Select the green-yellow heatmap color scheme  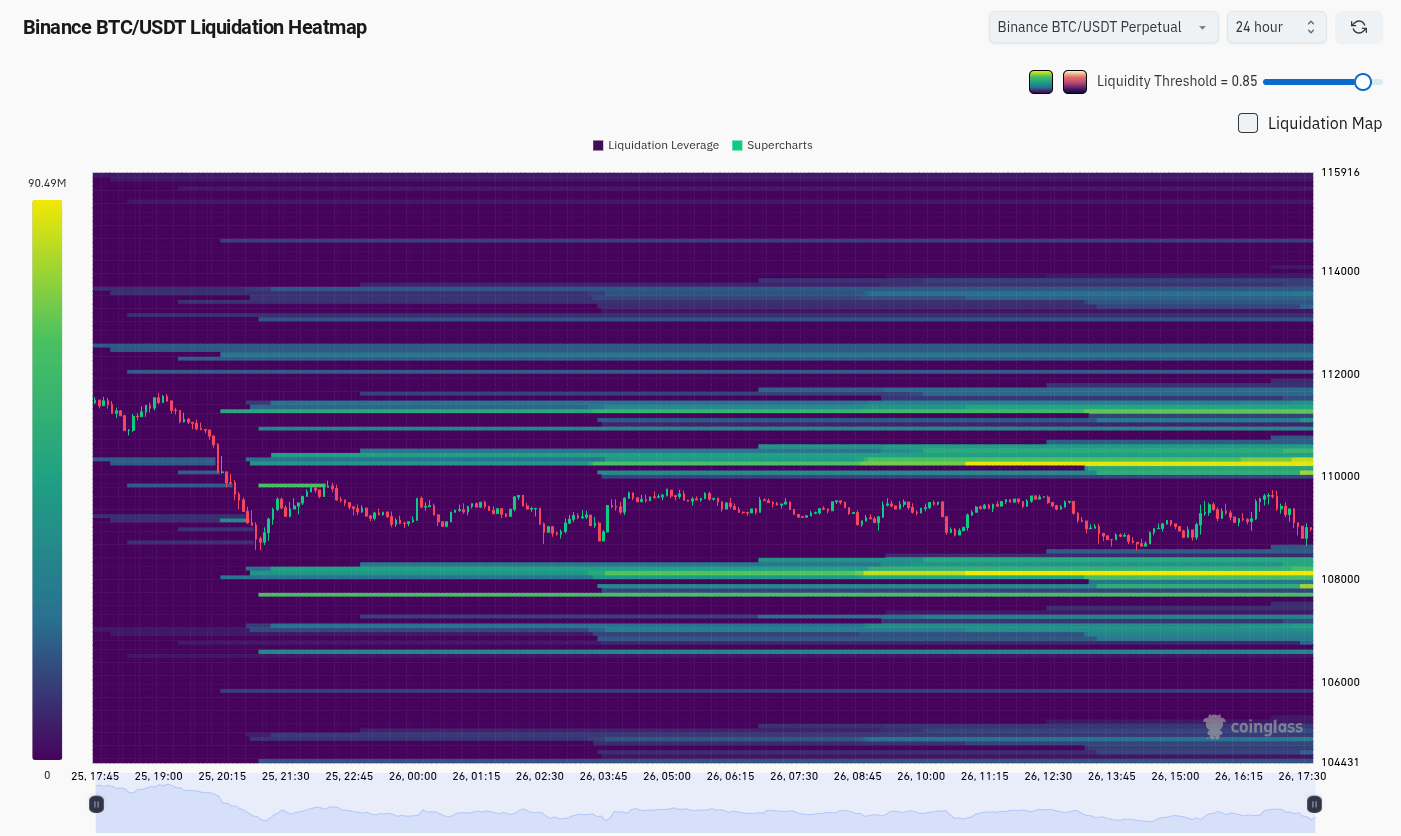1041,82
